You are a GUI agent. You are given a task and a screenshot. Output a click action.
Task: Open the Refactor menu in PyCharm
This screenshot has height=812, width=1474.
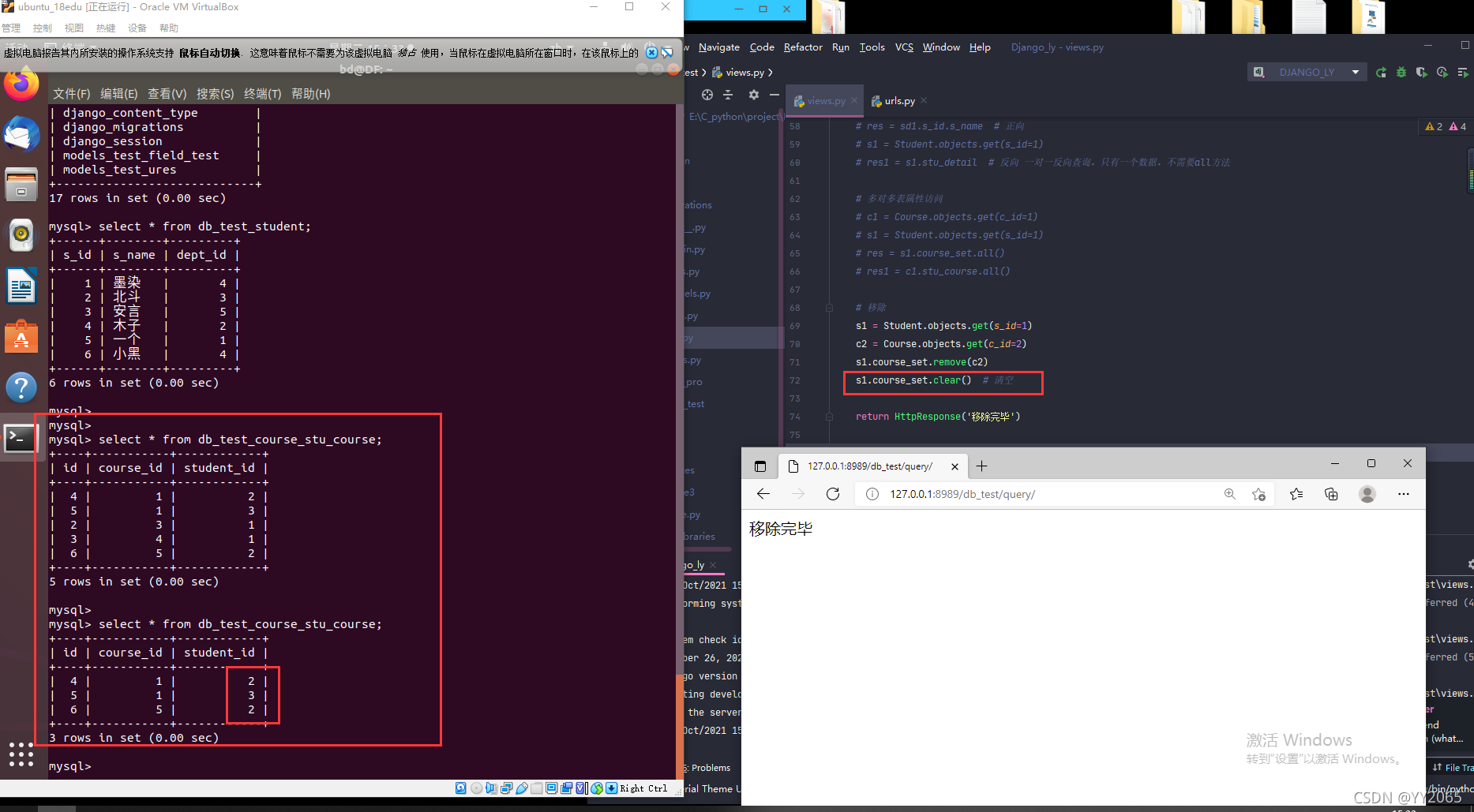[803, 47]
